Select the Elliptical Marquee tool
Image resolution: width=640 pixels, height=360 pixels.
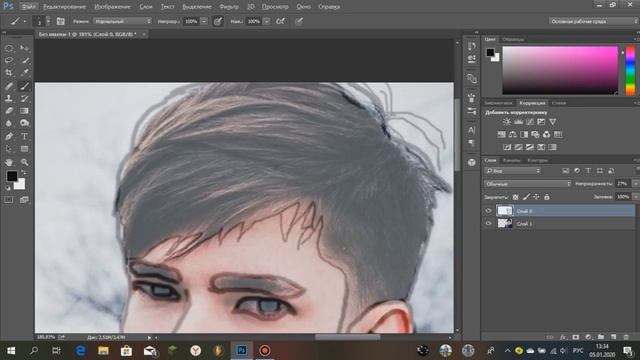9,49
